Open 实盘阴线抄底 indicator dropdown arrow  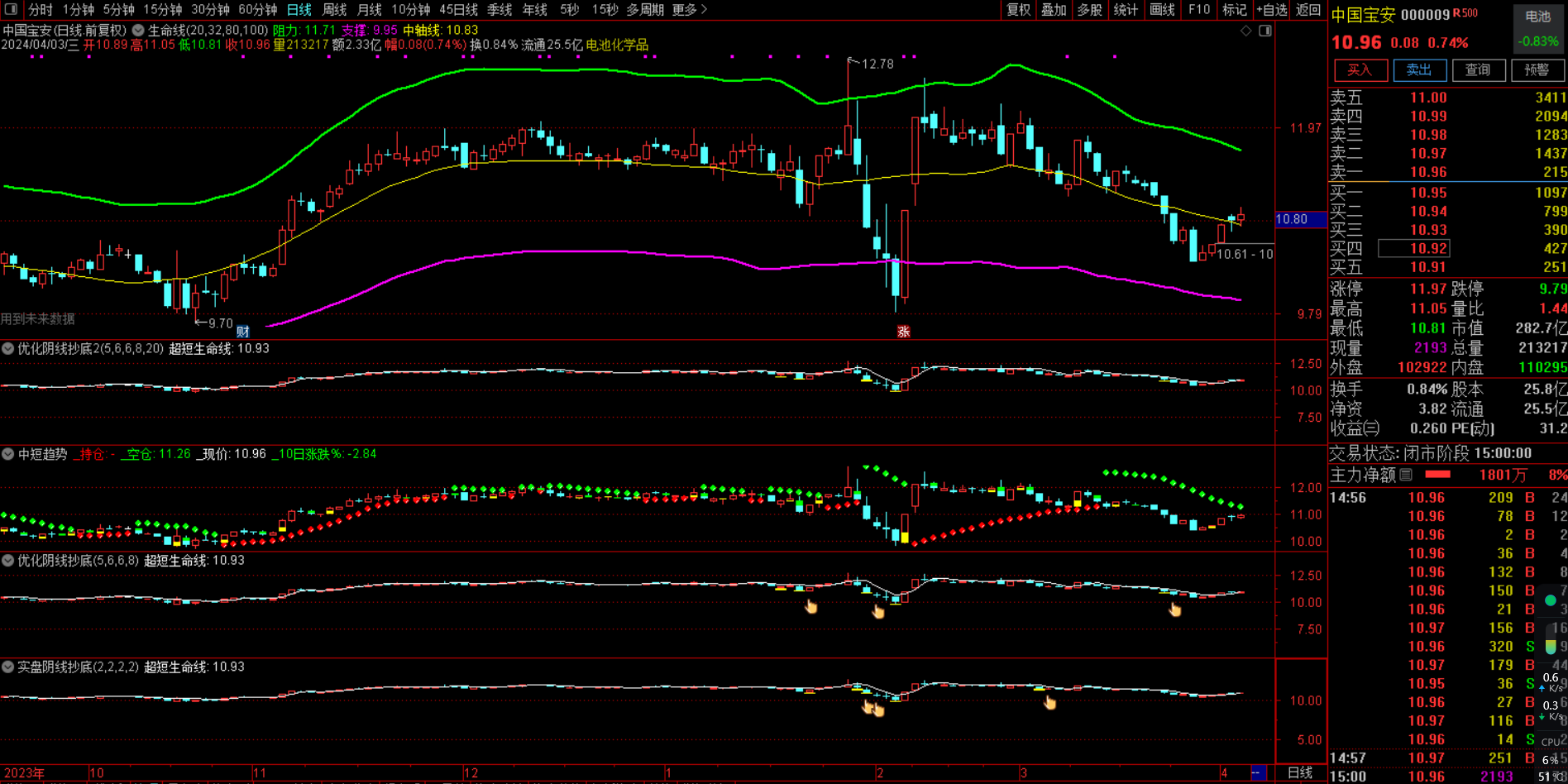[x=7, y=667]
